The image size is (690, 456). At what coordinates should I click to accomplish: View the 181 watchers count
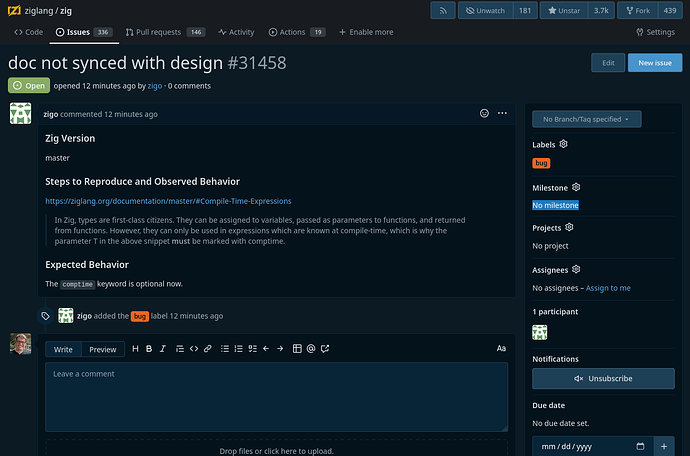(x=525, y=11)
